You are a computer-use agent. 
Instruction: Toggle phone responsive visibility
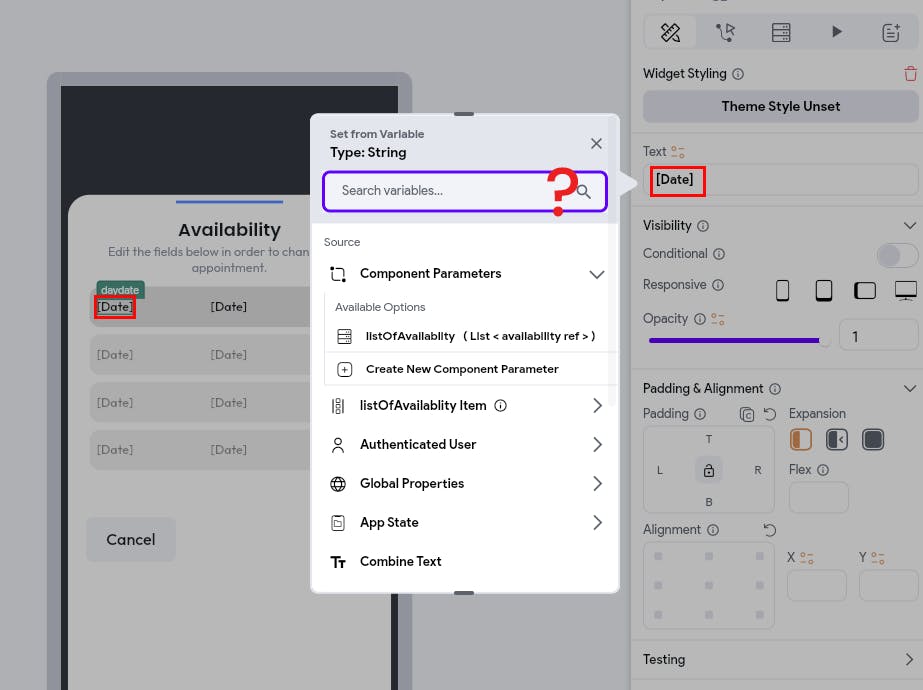[x=782, y=290]
